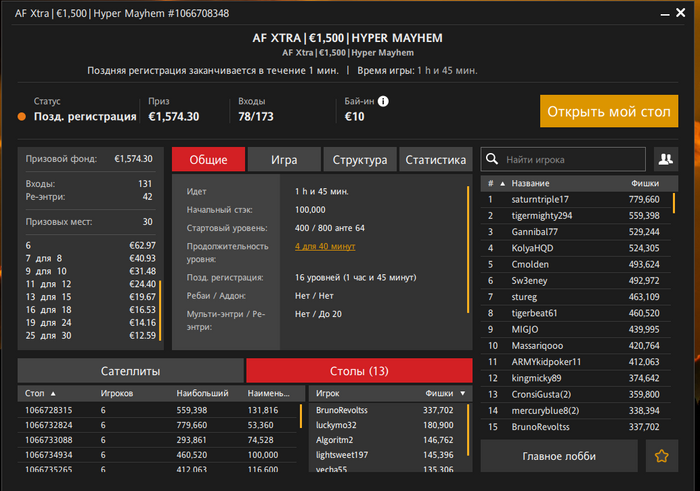The image size is (700, 491).
Task: Select player Sw3eney in ranking
Action: (x=576, y=281)
